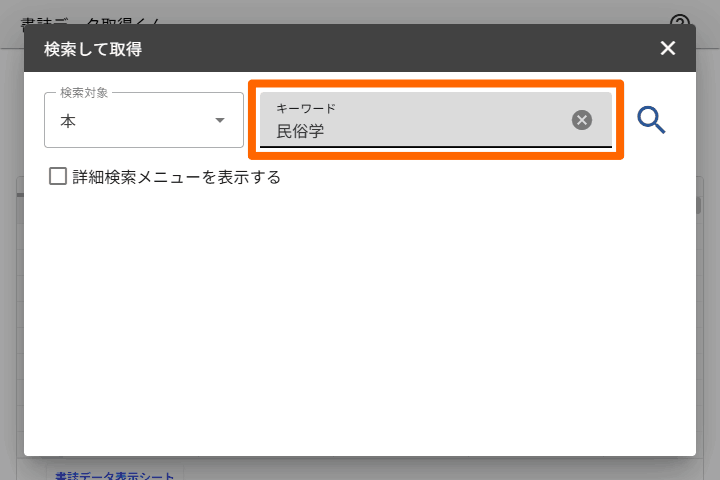Viewport: 720px width, 480px height.
Task: Select the 本 value in the search target box
Action: pyautogui.click(x=68, y=122)
